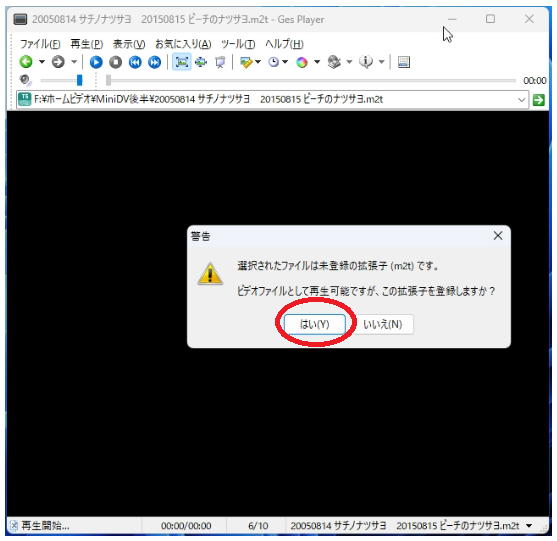Open the color adjustment wheel icon

[x=302, y=62]
